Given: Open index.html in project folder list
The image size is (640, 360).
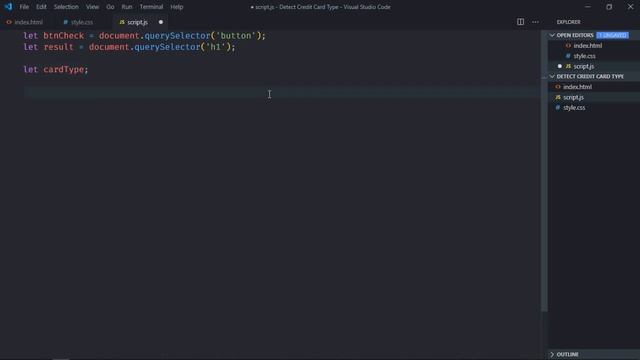Looking at the screenshot, I should [577, 87].
